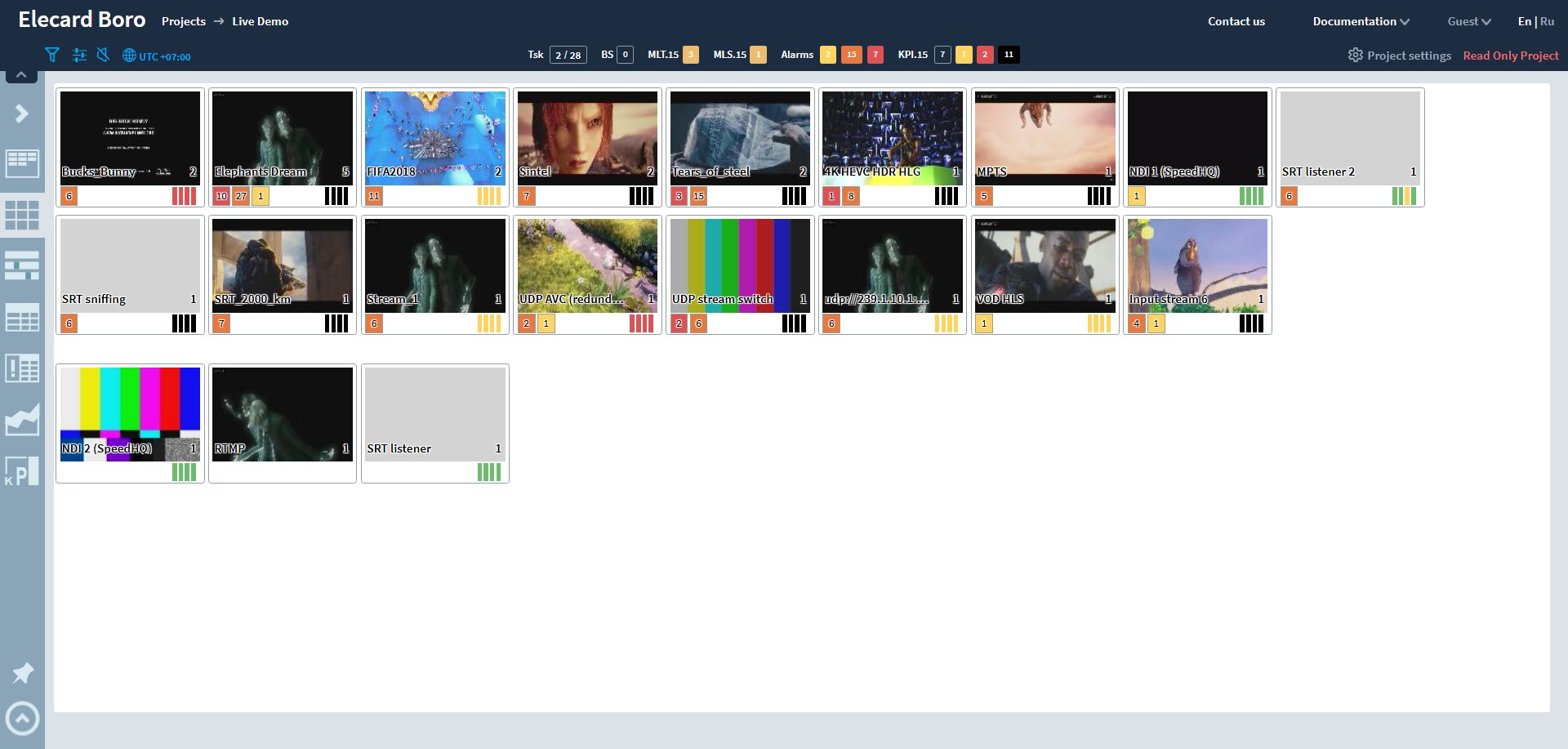The height and width of the screenshot is (749, 1568).
Task: Open the Input stream 6 thumbnail
Action: click(x=1197, y=265)
